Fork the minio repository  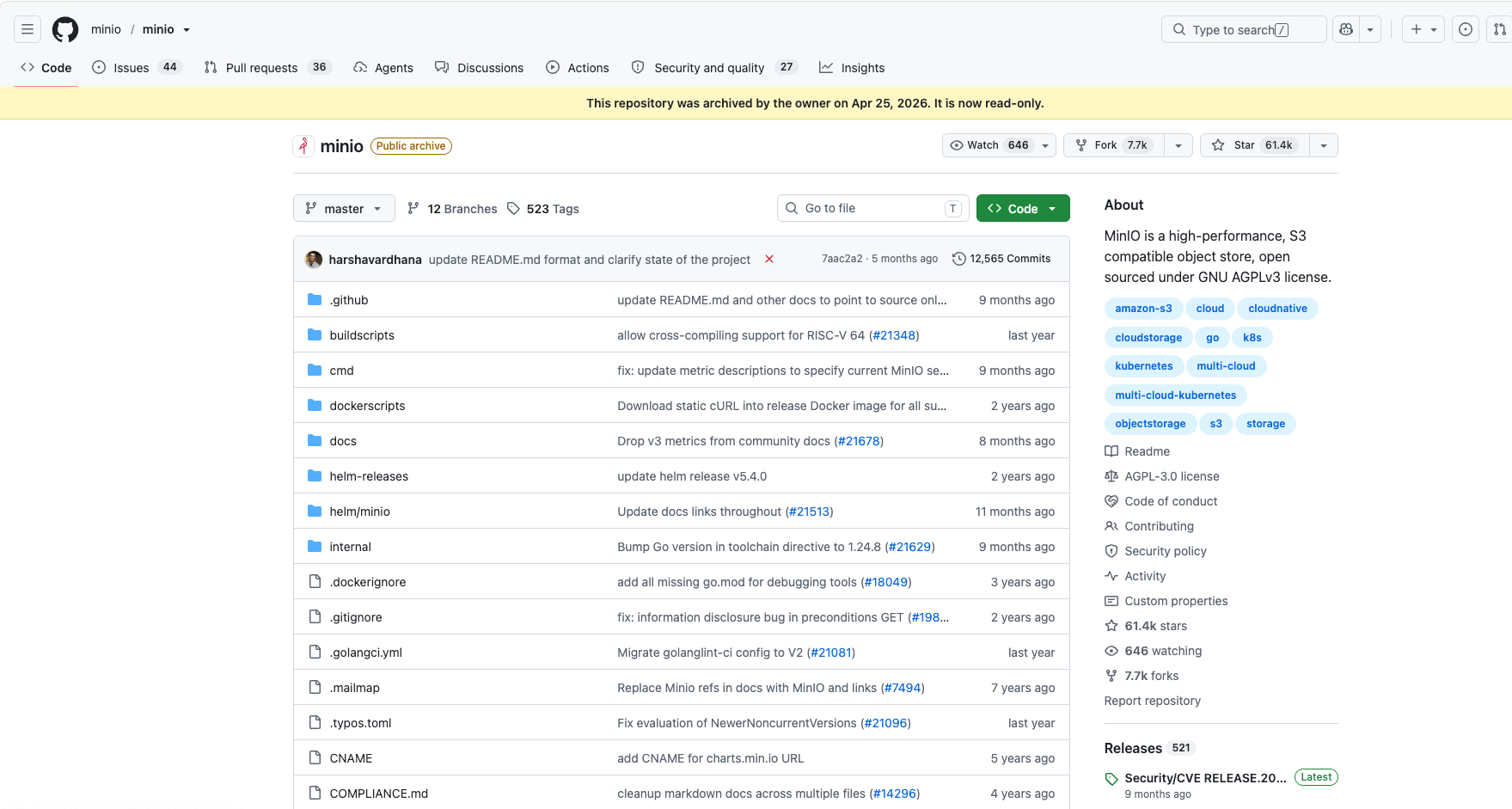pos(1114,145)
